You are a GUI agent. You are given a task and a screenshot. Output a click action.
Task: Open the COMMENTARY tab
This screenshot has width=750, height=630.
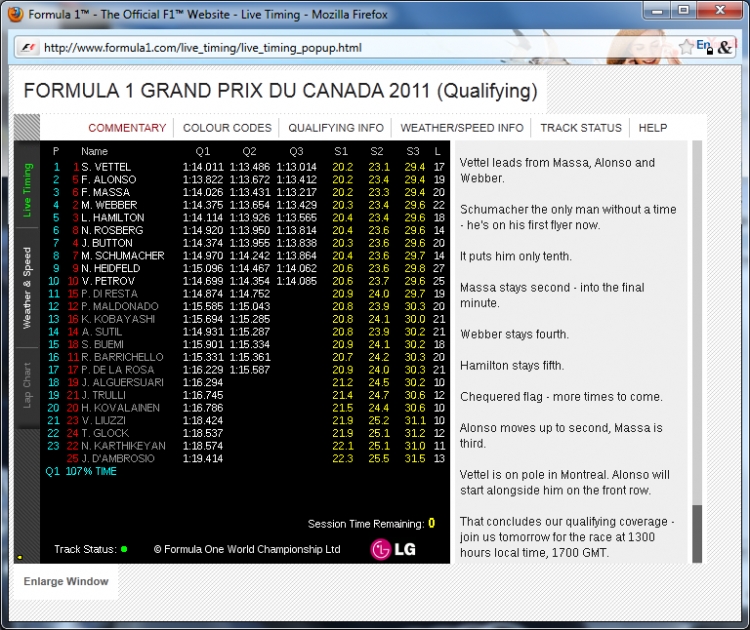(127, 128)
